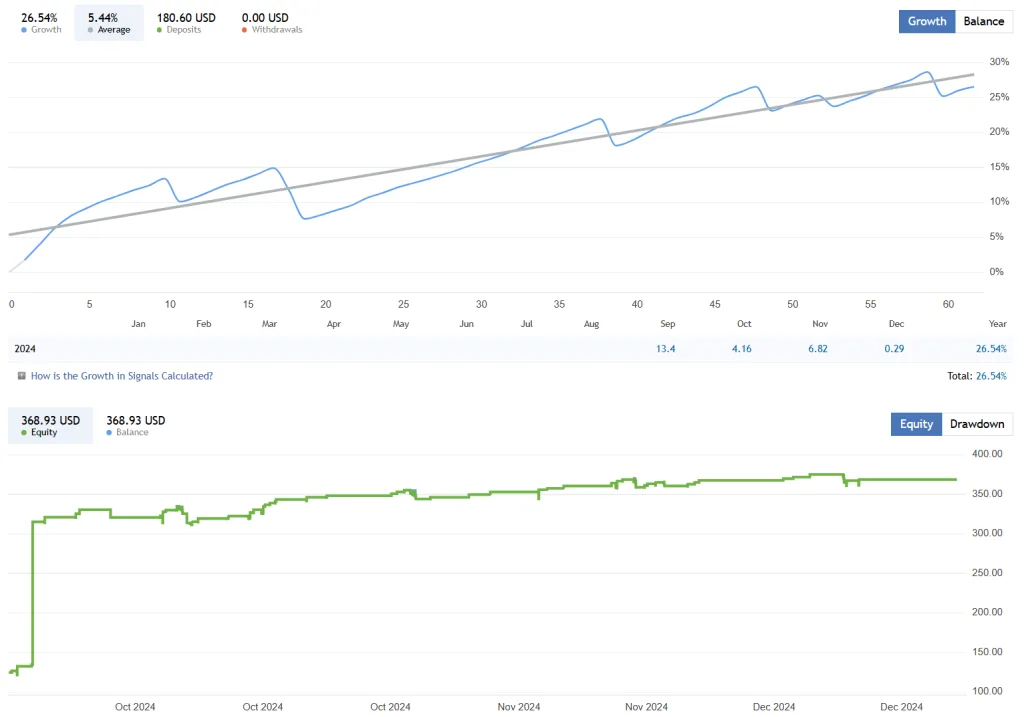Switch to the Balance tab
The image size is (1024, 717).
984,21
